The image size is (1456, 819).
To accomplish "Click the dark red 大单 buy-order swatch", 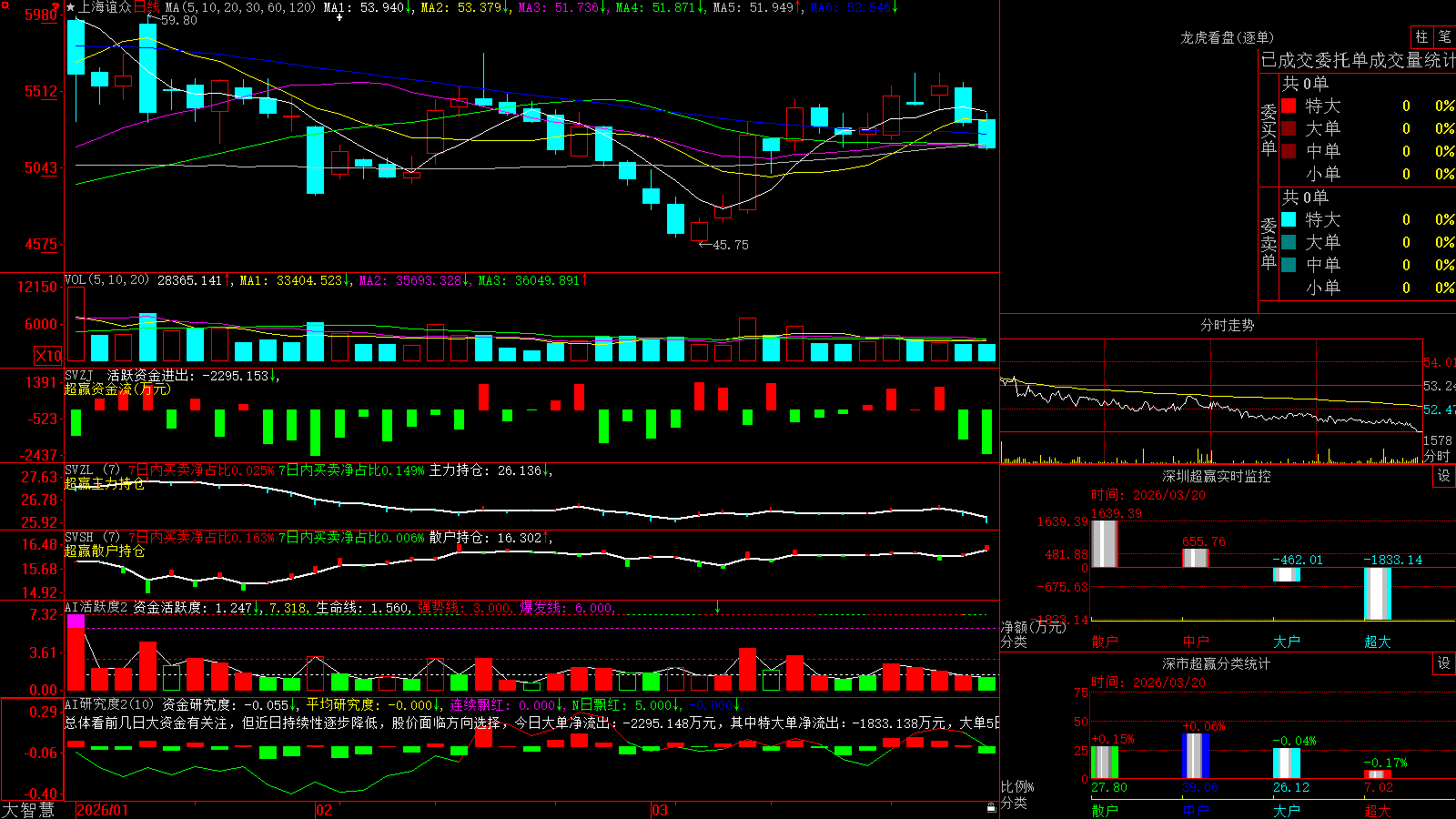I will [x=1289, y=128].
